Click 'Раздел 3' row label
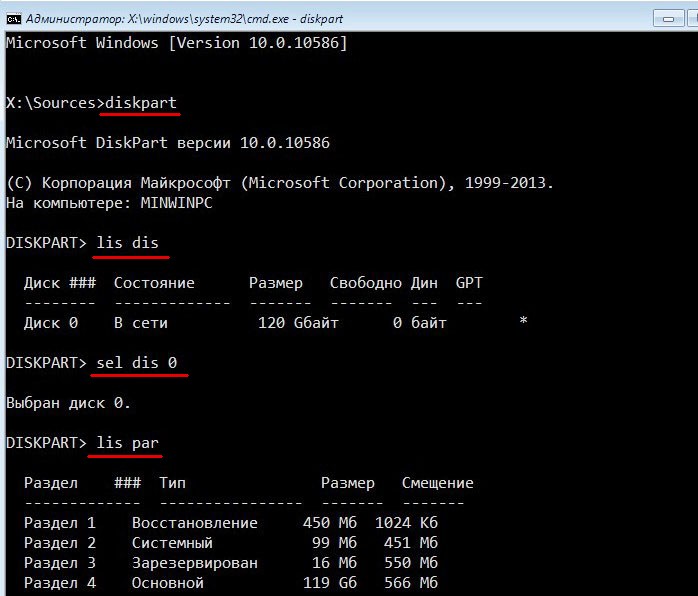 60,563
